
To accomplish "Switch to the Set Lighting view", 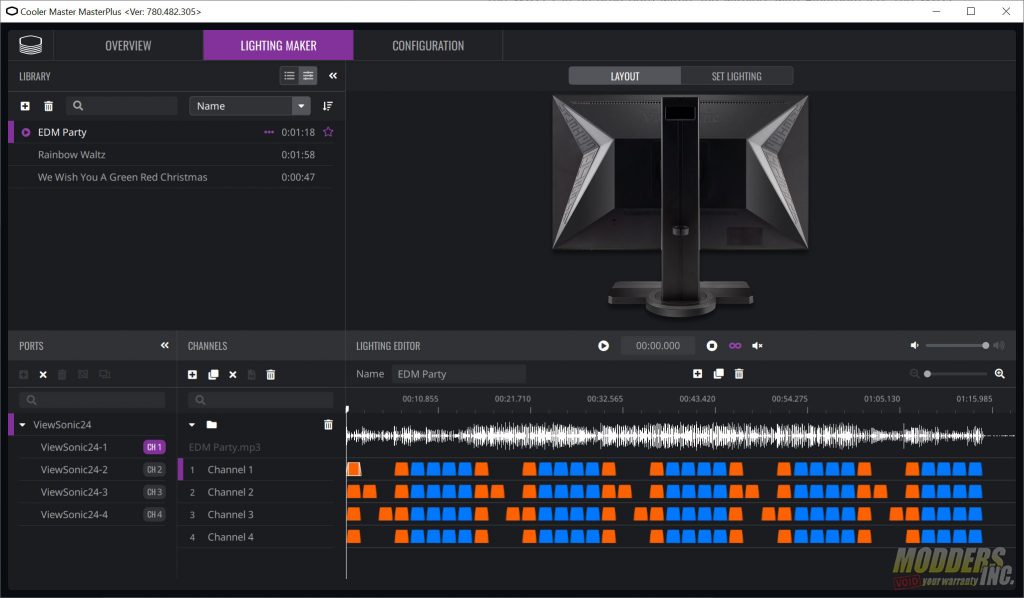I will [737, 76].
